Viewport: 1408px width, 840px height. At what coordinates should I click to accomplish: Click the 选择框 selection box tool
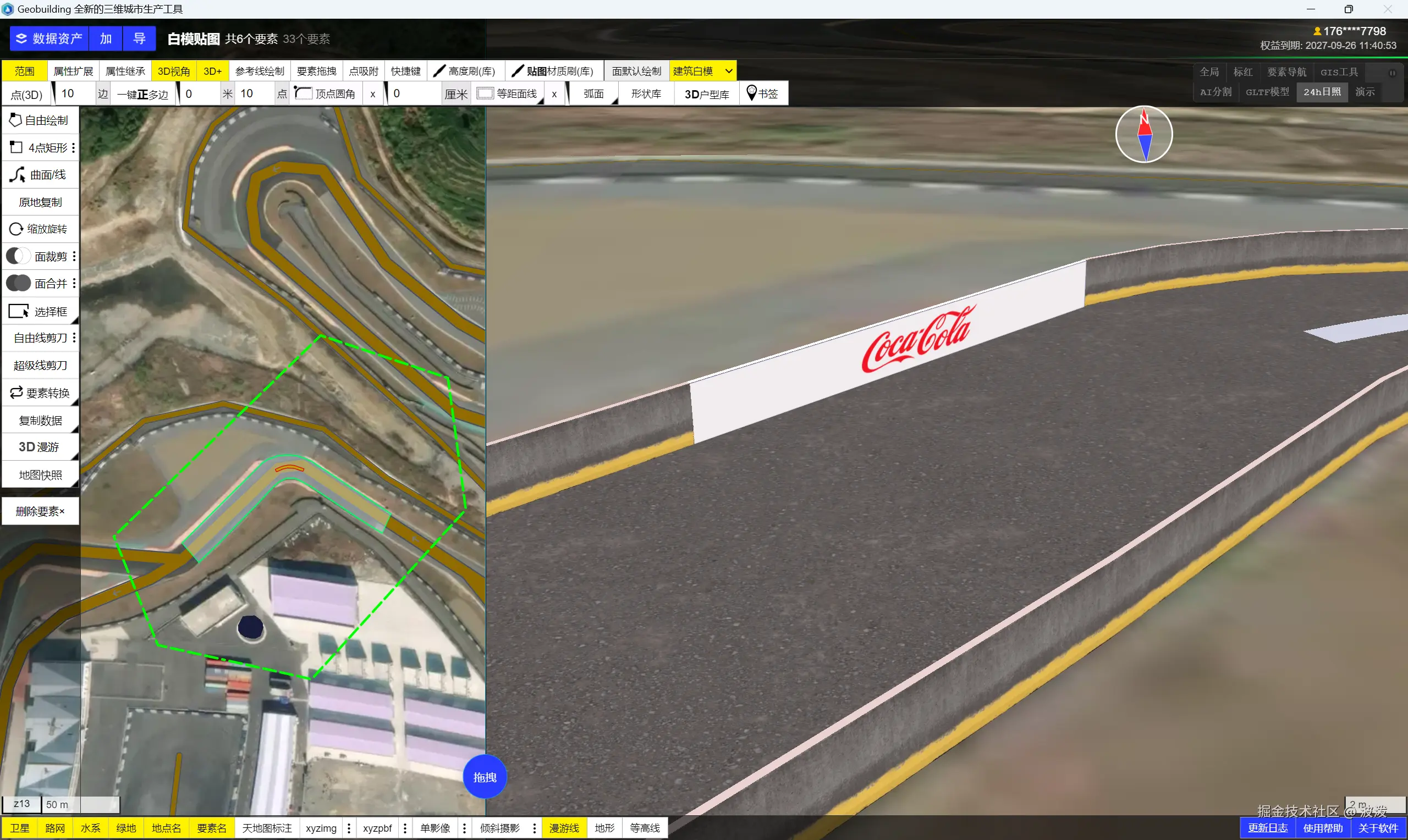pyautogui.click(x=40, y=311)
